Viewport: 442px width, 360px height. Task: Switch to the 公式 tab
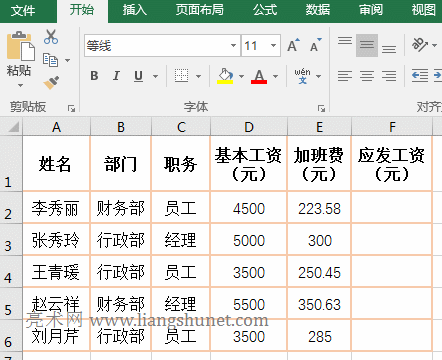[265, 10]
